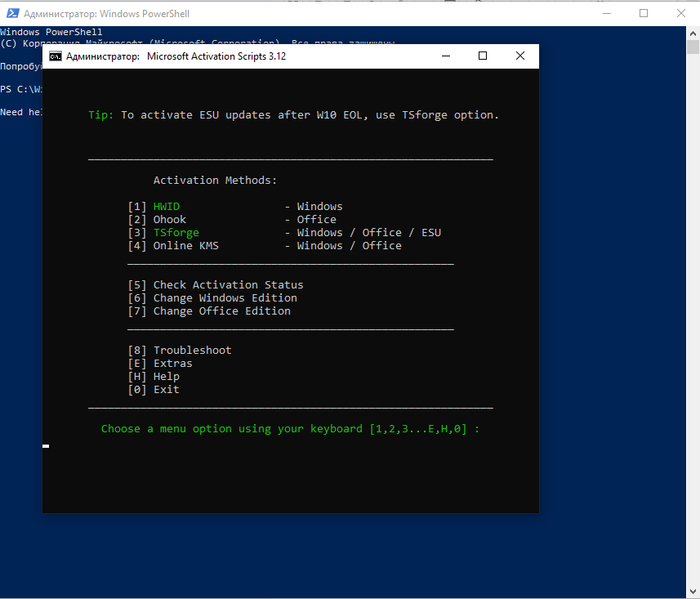
Task: Click the Troubleshoot option line
Action: pyautogui.click(x=180, y=350)
